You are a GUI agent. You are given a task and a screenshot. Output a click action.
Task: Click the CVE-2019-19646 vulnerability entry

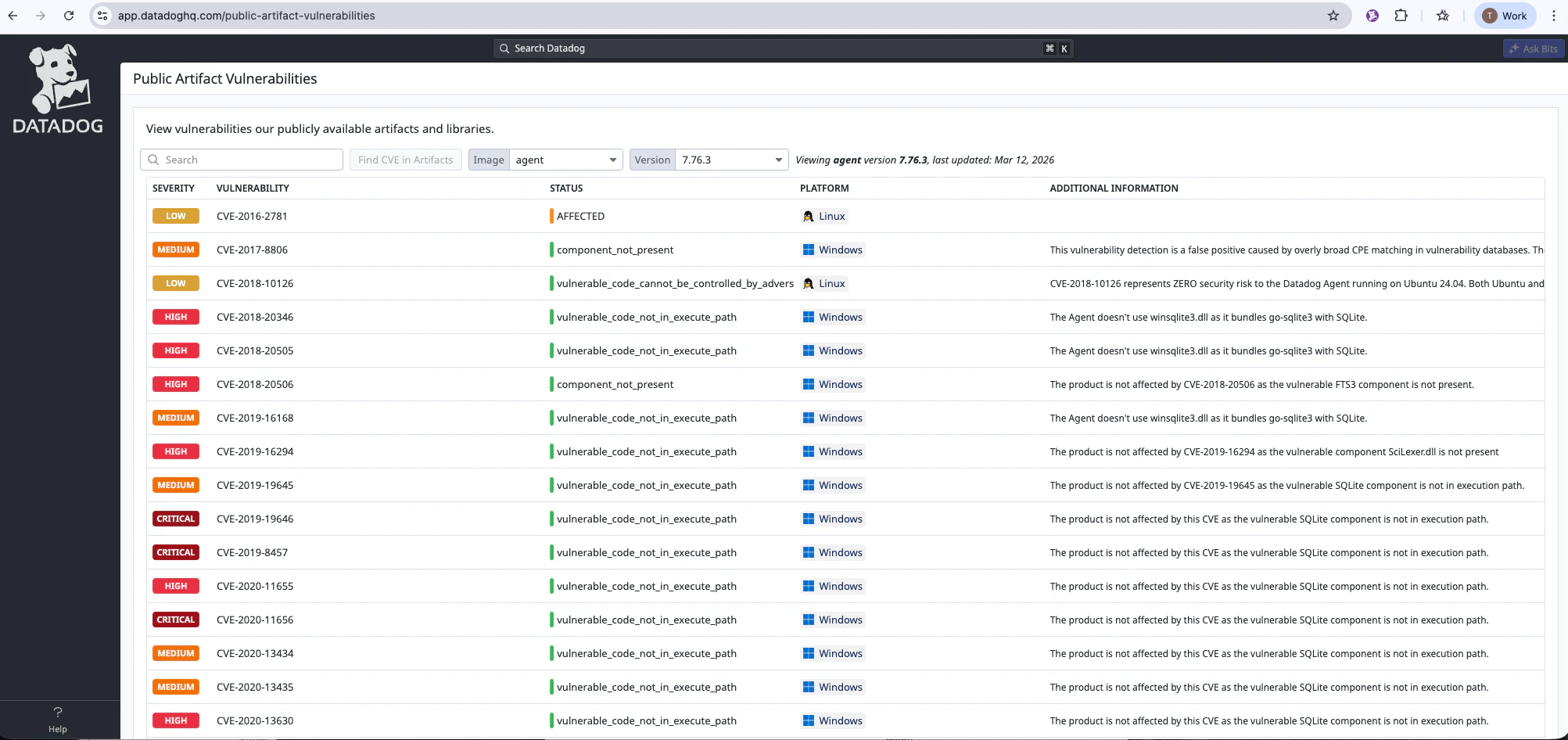(x=255, y=519)
